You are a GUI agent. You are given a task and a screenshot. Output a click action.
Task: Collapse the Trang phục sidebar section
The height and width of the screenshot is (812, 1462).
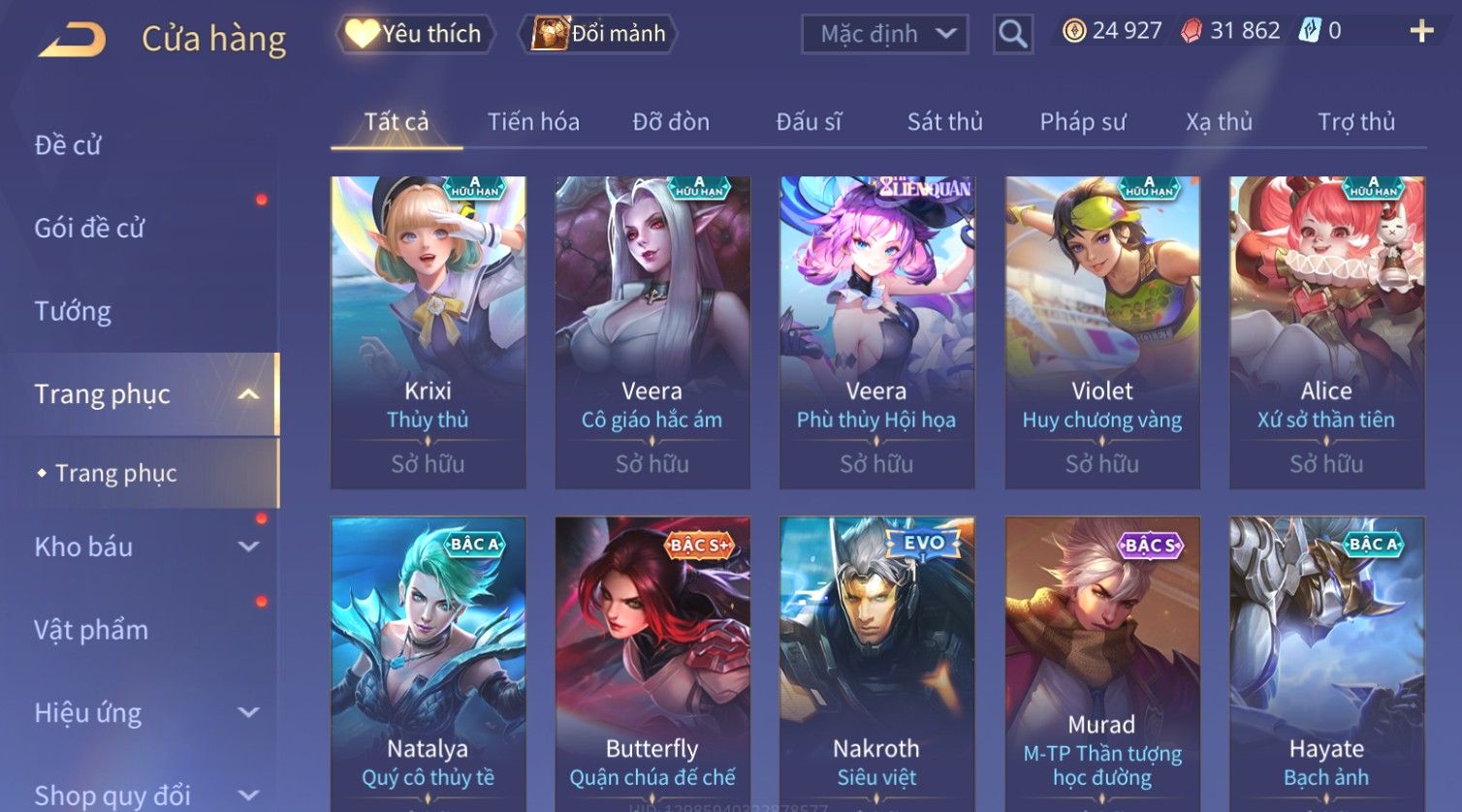pyautogui.click(x=248, y=394)
